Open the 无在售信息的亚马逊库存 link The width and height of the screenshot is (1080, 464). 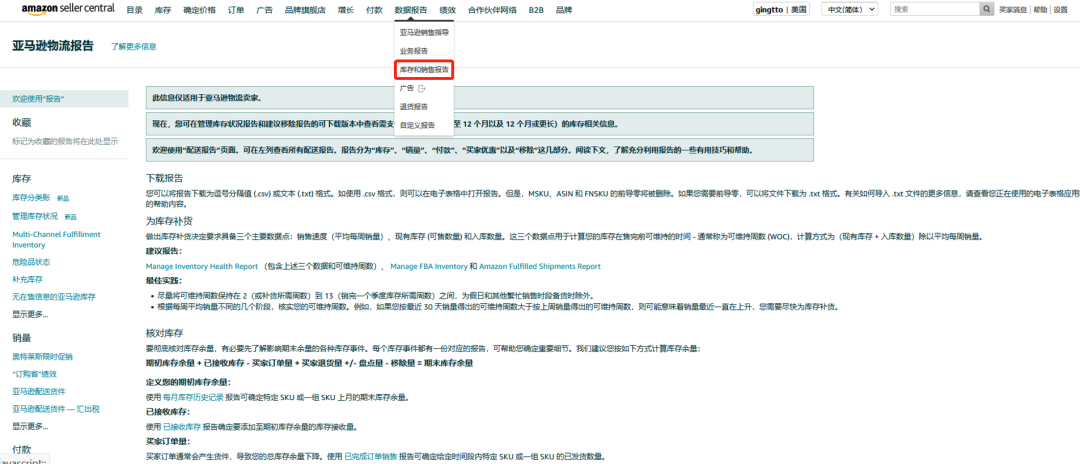[x=54, y=297]
